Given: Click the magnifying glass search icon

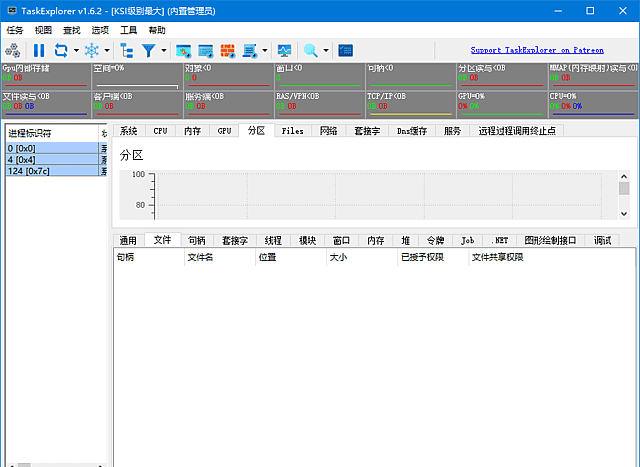Looking at the screenshot, I should click(x=311, y=51).
